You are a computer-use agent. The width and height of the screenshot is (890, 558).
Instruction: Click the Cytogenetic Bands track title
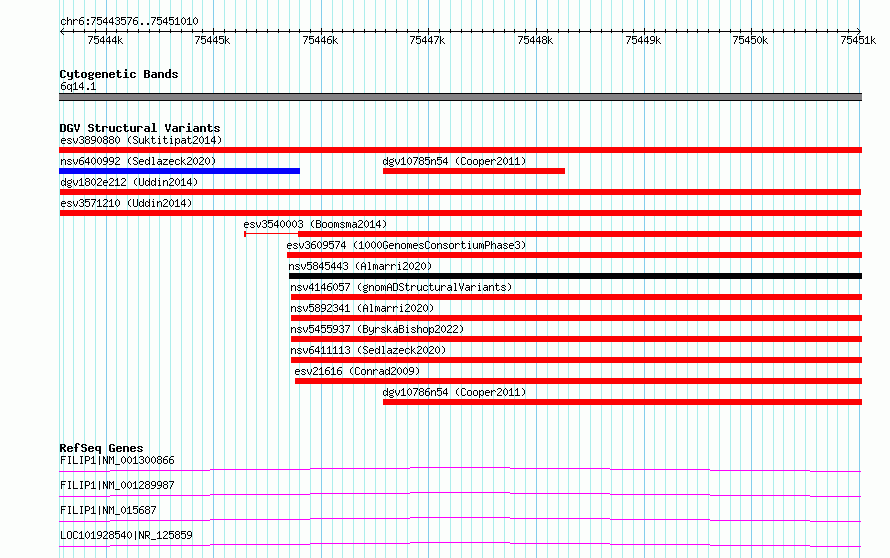point(119,74)
